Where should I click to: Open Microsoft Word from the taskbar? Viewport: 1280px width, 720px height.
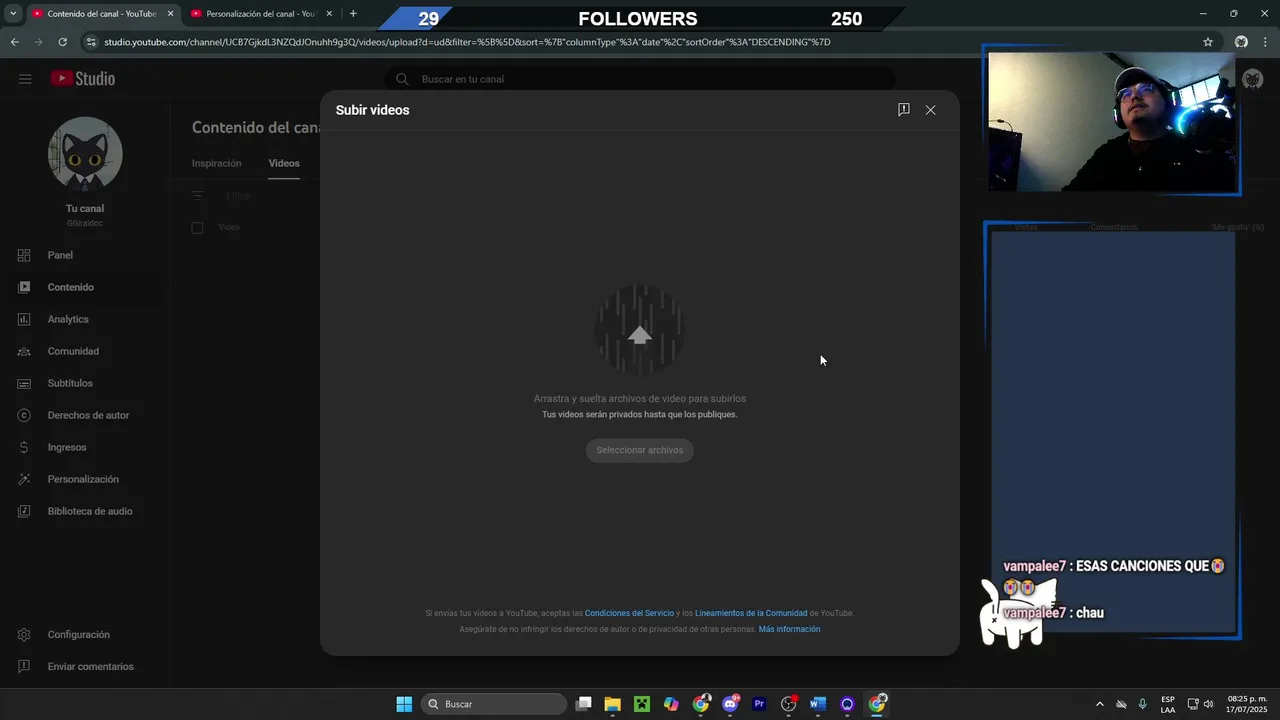point(818,704)
